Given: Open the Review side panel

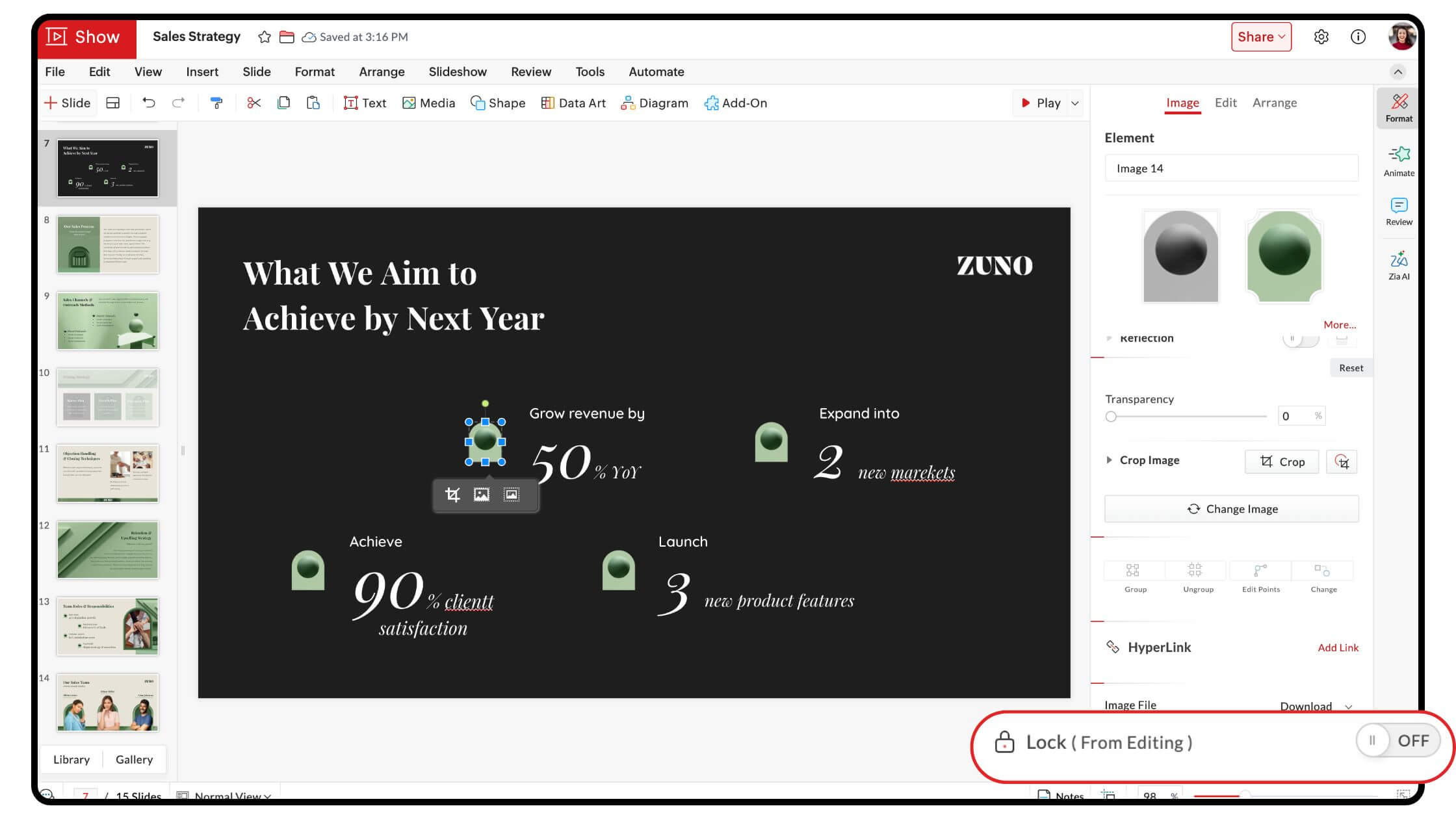Looking at the screenshot, I should point(1398,211).
